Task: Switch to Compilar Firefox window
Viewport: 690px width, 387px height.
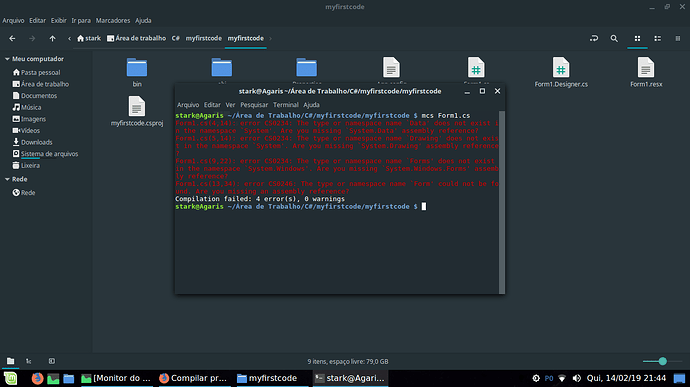Action: pyautogui.click(x=194, y=378)
